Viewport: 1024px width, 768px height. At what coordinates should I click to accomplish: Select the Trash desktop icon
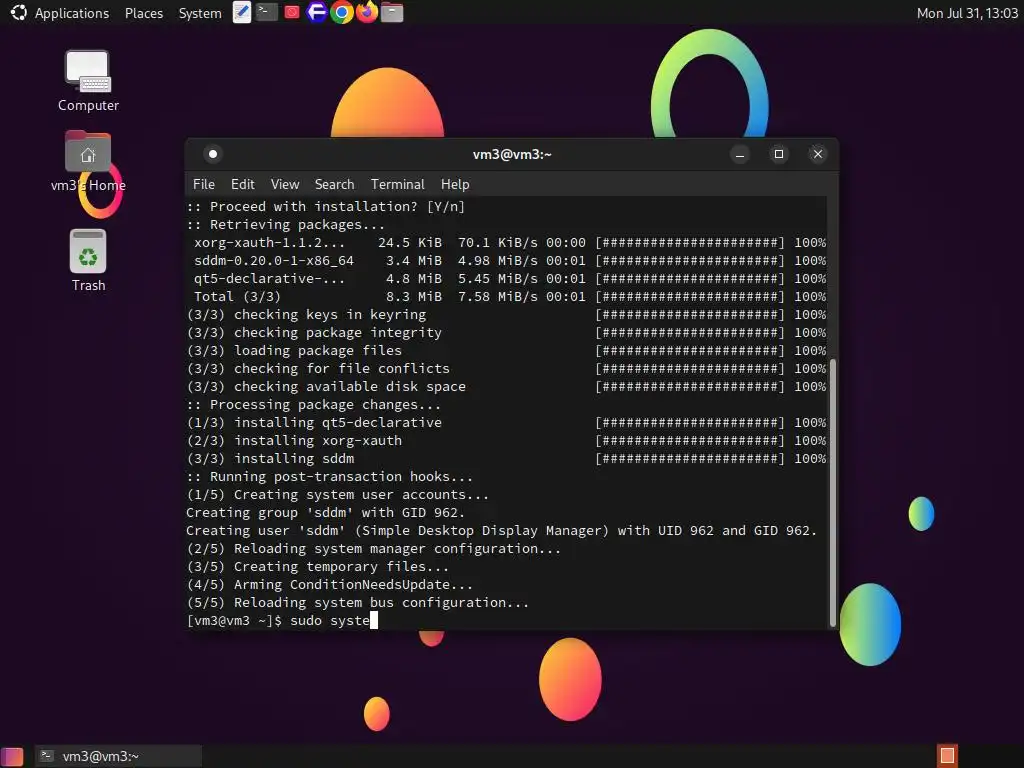[x=88, y=261]
